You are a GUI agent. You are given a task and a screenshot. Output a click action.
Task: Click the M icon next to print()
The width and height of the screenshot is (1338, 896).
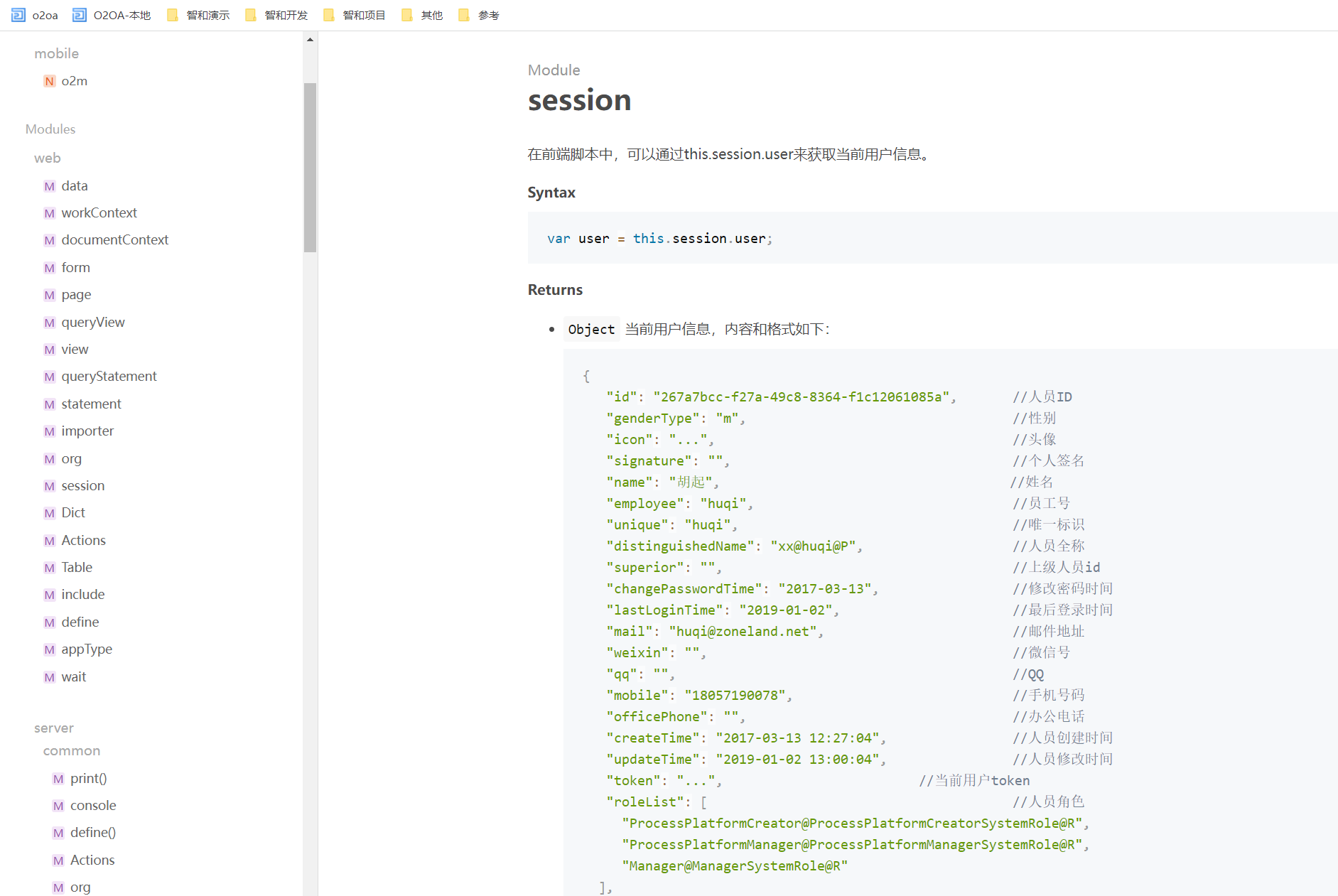[x=58, y=779]
